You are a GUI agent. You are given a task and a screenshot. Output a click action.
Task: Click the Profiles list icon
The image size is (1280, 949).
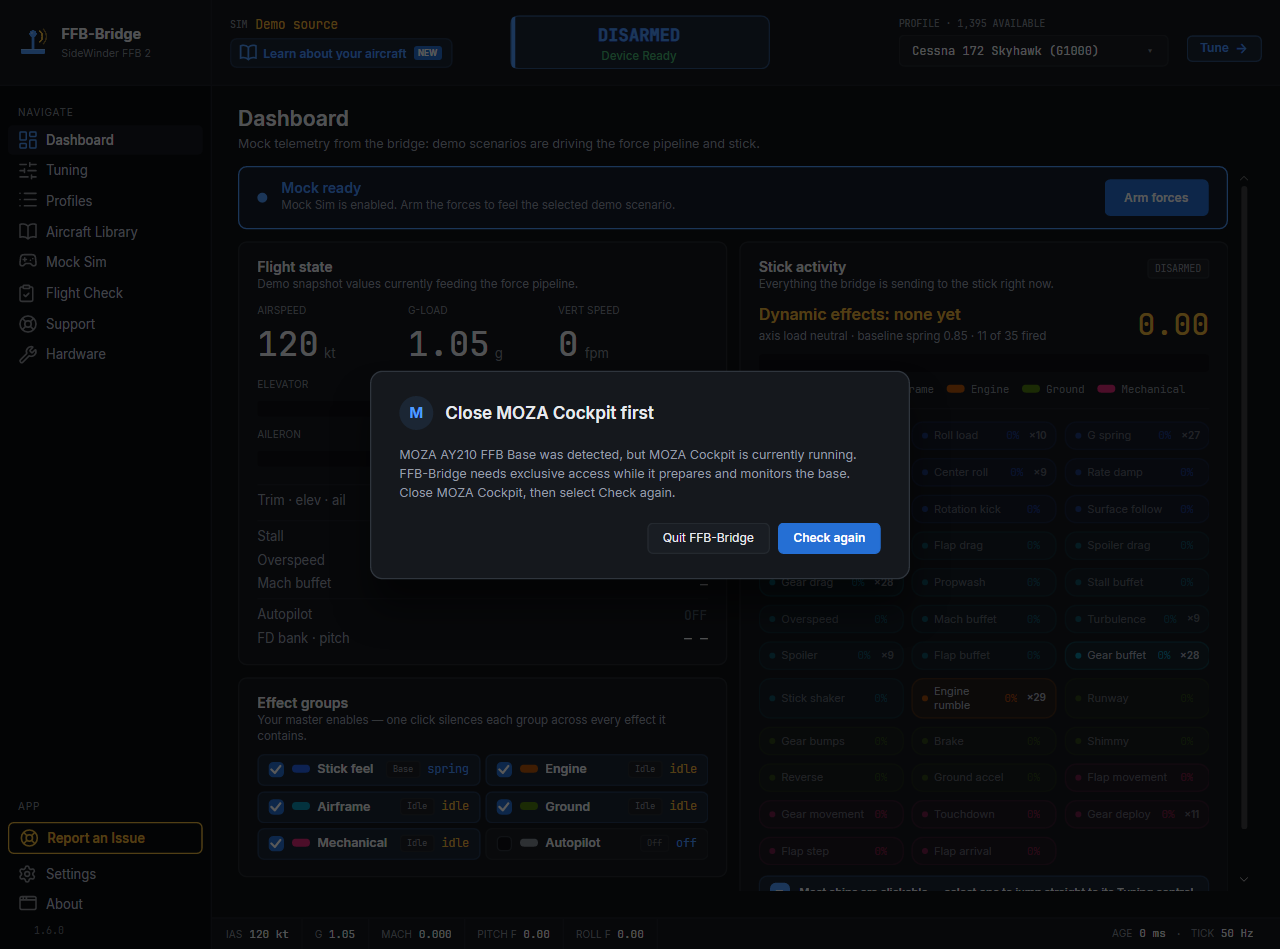pyautogui.click(x=28, y=201)
